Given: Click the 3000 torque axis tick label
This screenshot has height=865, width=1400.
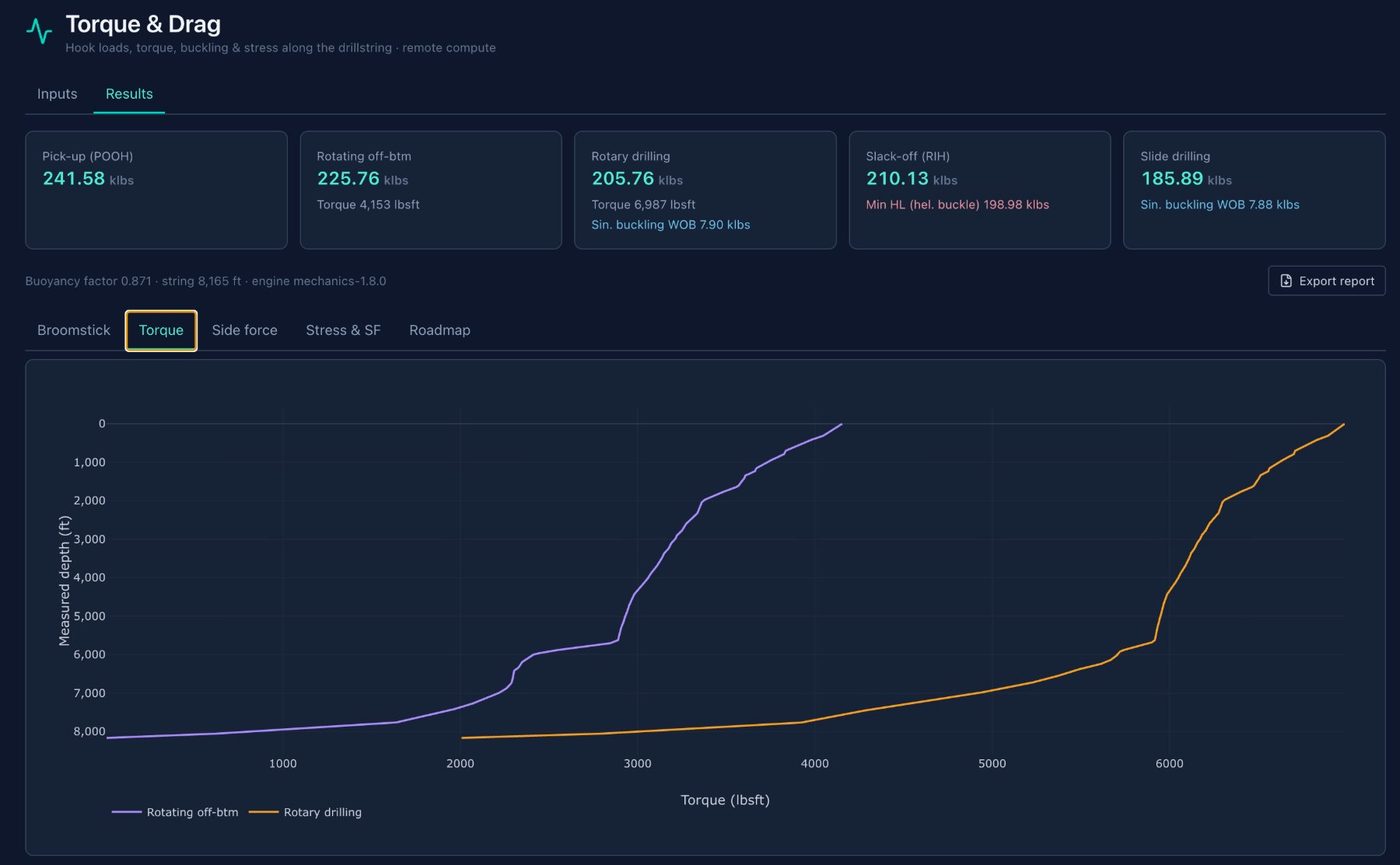Looking at the screenshot, I should (x=637, y=764).
